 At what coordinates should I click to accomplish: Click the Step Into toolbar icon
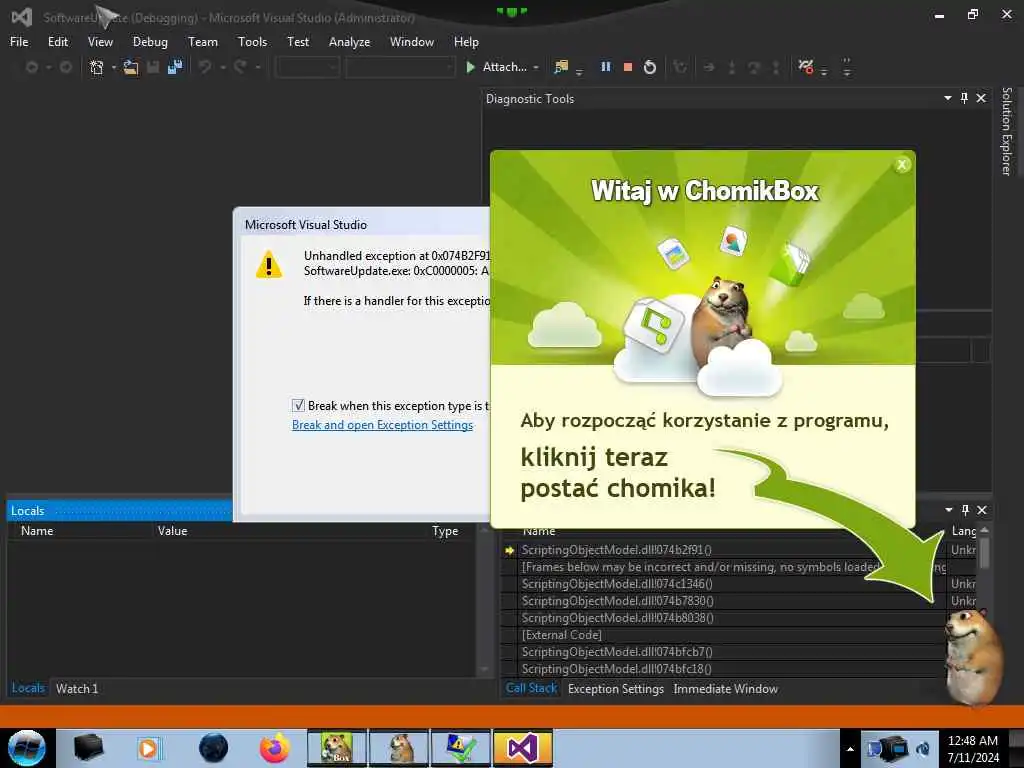point(731,67)
